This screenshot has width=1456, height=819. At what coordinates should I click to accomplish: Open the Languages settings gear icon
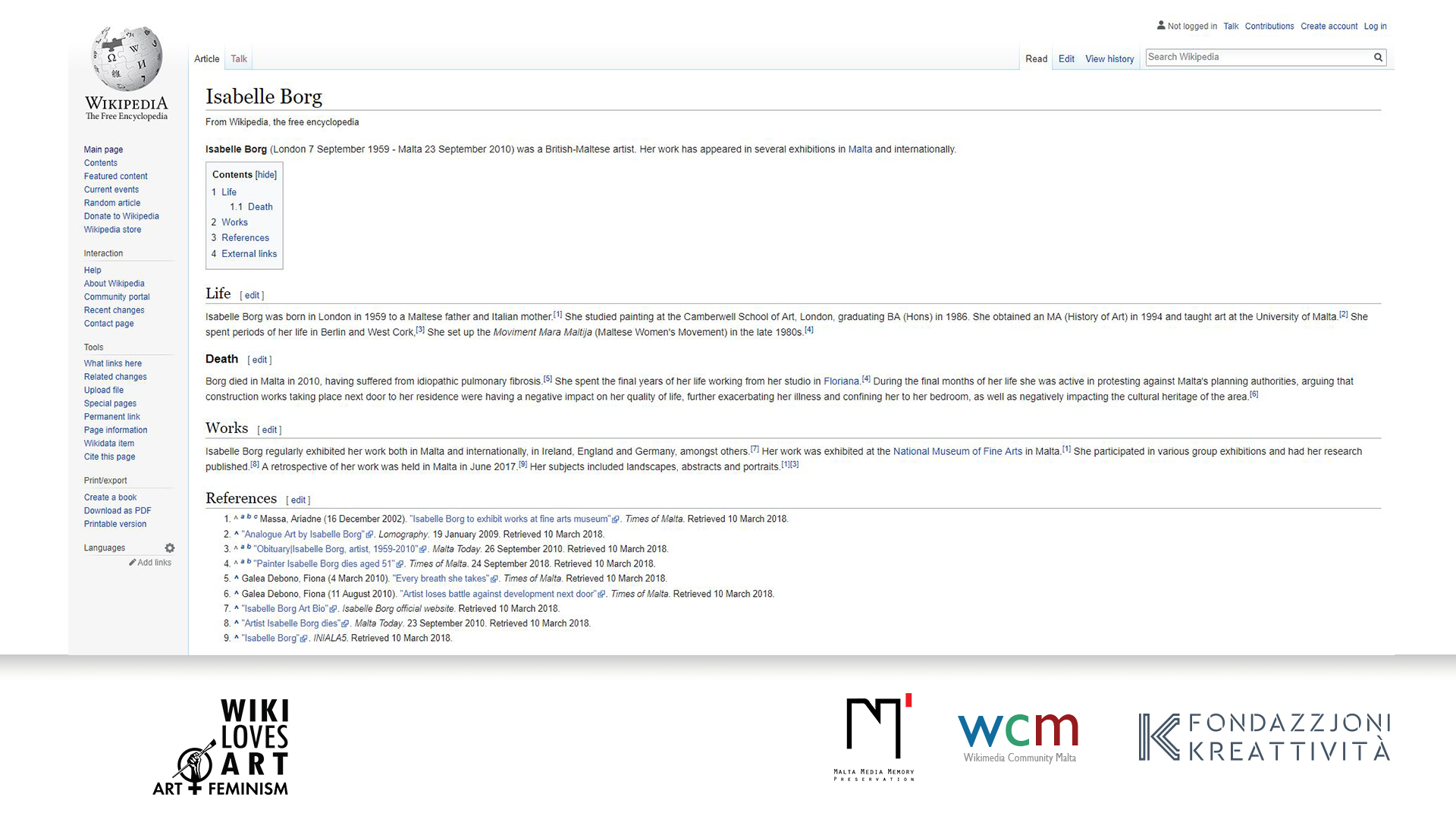tap(170, 548)
